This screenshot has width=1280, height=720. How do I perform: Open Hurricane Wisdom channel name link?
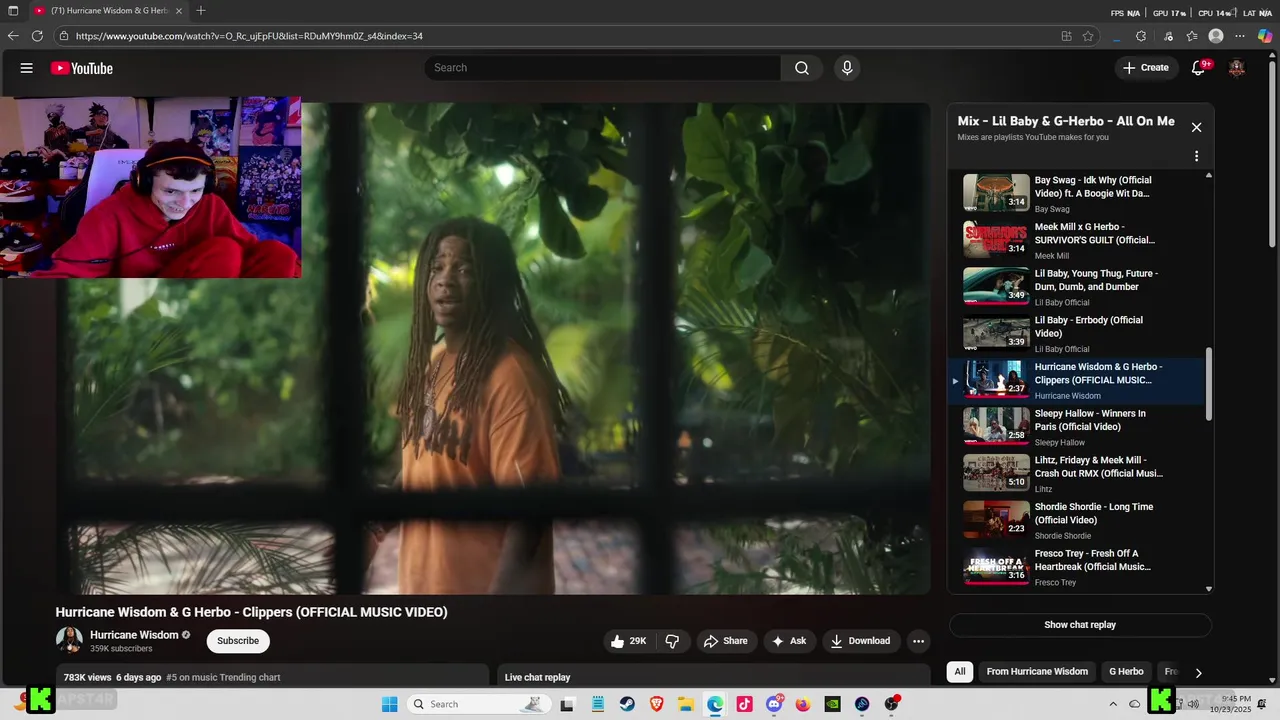coord(134,635)
